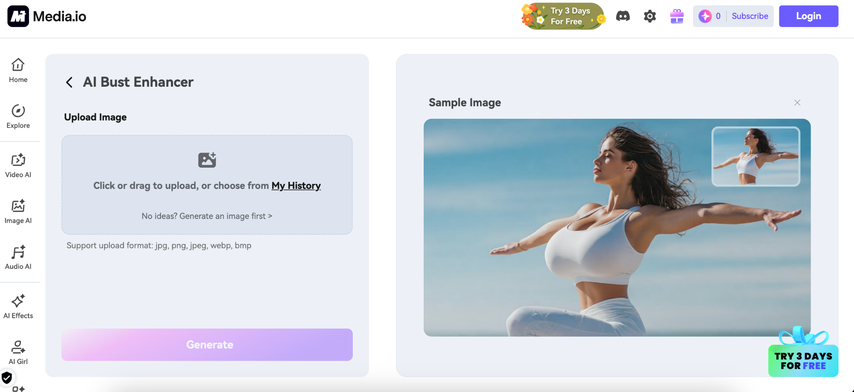This screenshot has width=854, height=392.
Task: Click the Login button
Action: point(808,16)
